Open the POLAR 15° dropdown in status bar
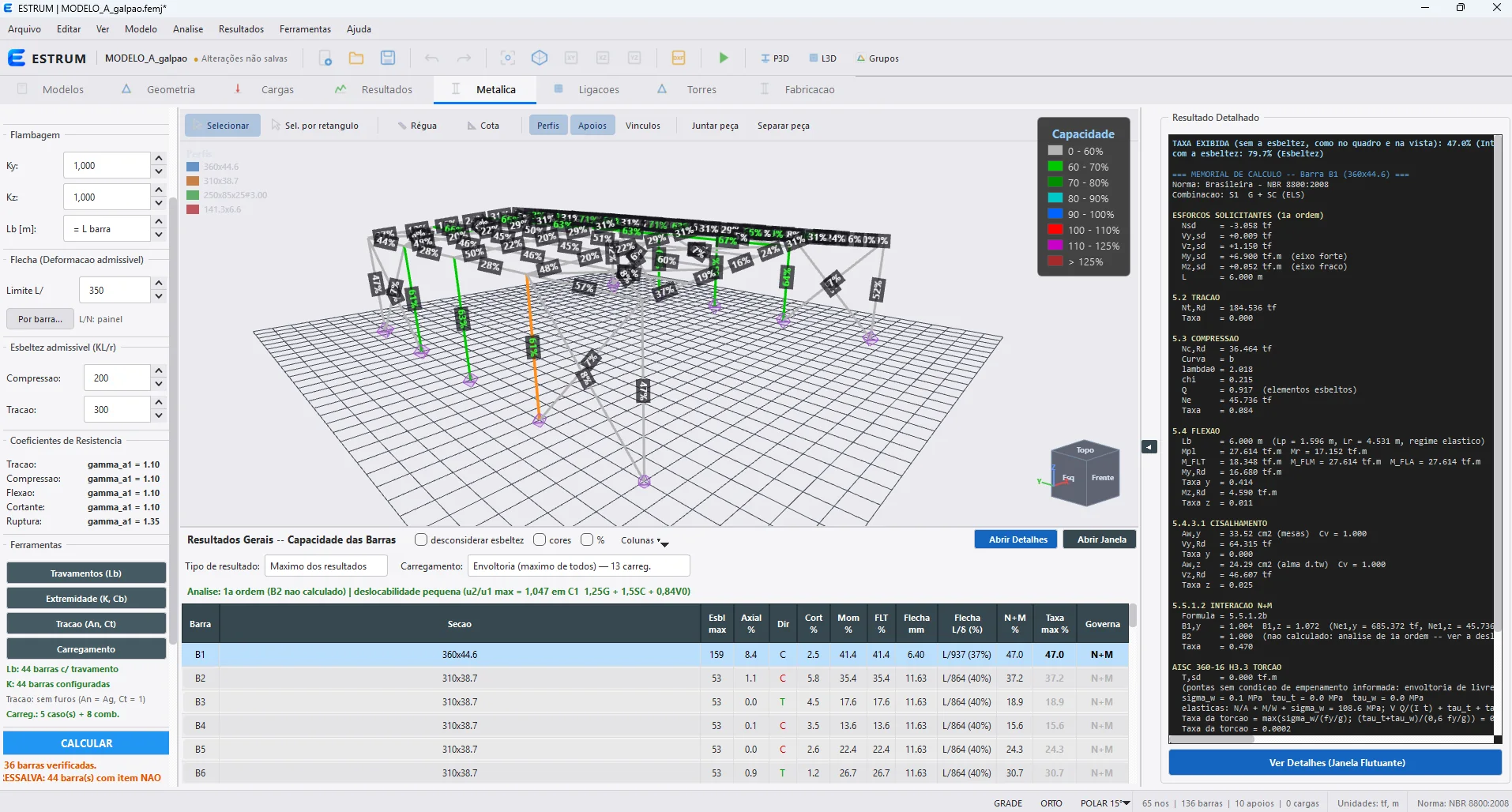 click(x=1105, y=803)
